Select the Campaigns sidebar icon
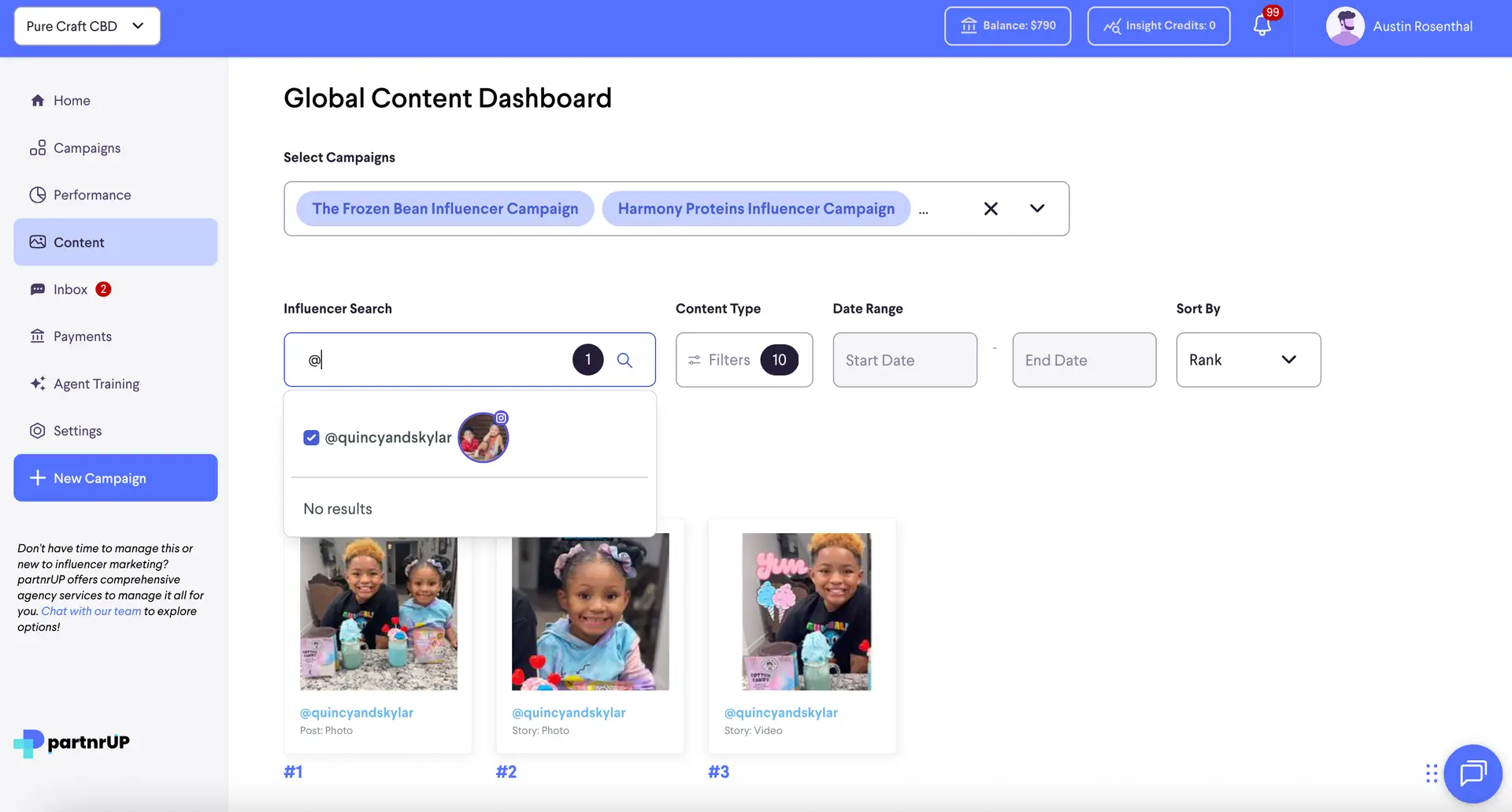 tap(39, 147)
